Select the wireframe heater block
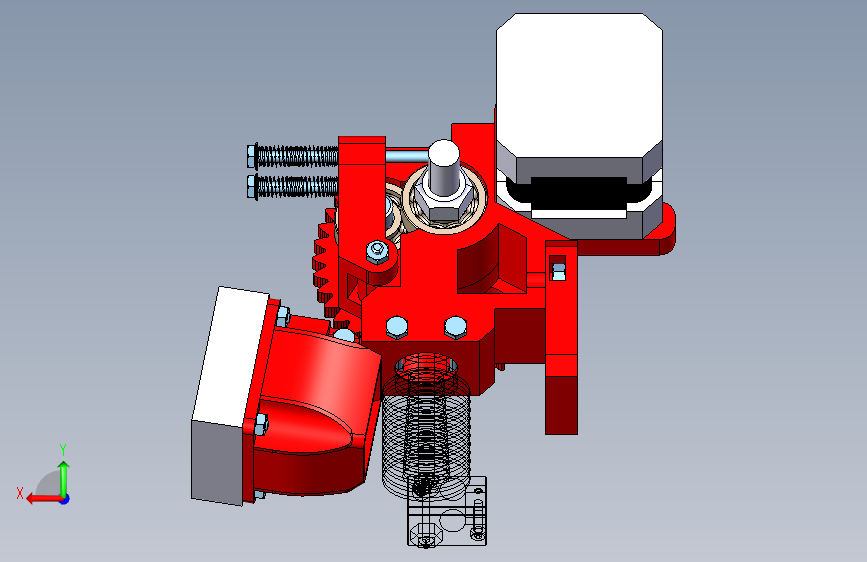The width and height of the screenshot is (867, 562). coord(447,512)
